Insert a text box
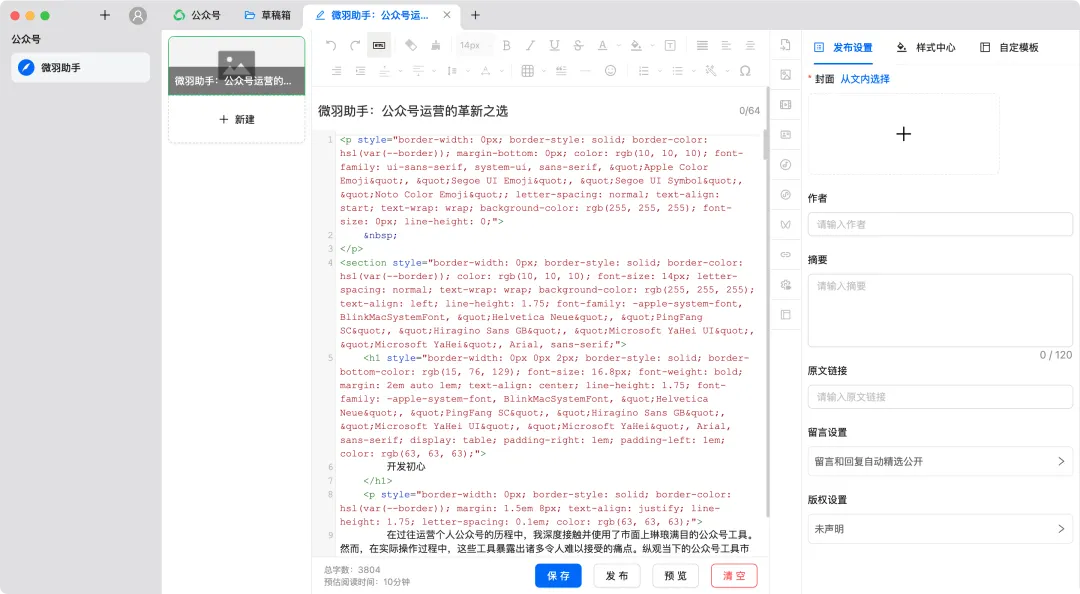Viewport: 1080px width, 594px height. (670, 45)
